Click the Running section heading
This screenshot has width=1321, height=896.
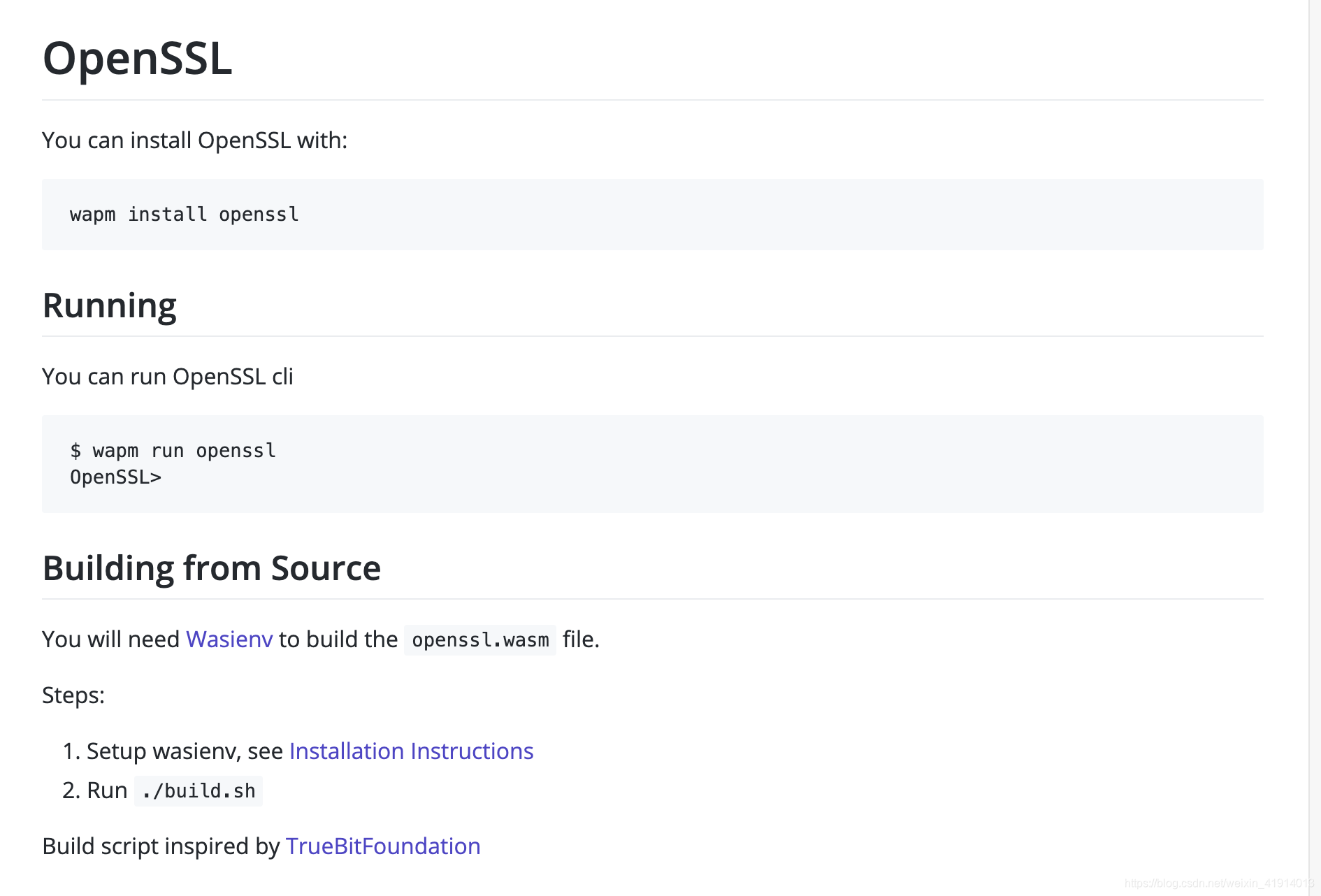[110, 305]
